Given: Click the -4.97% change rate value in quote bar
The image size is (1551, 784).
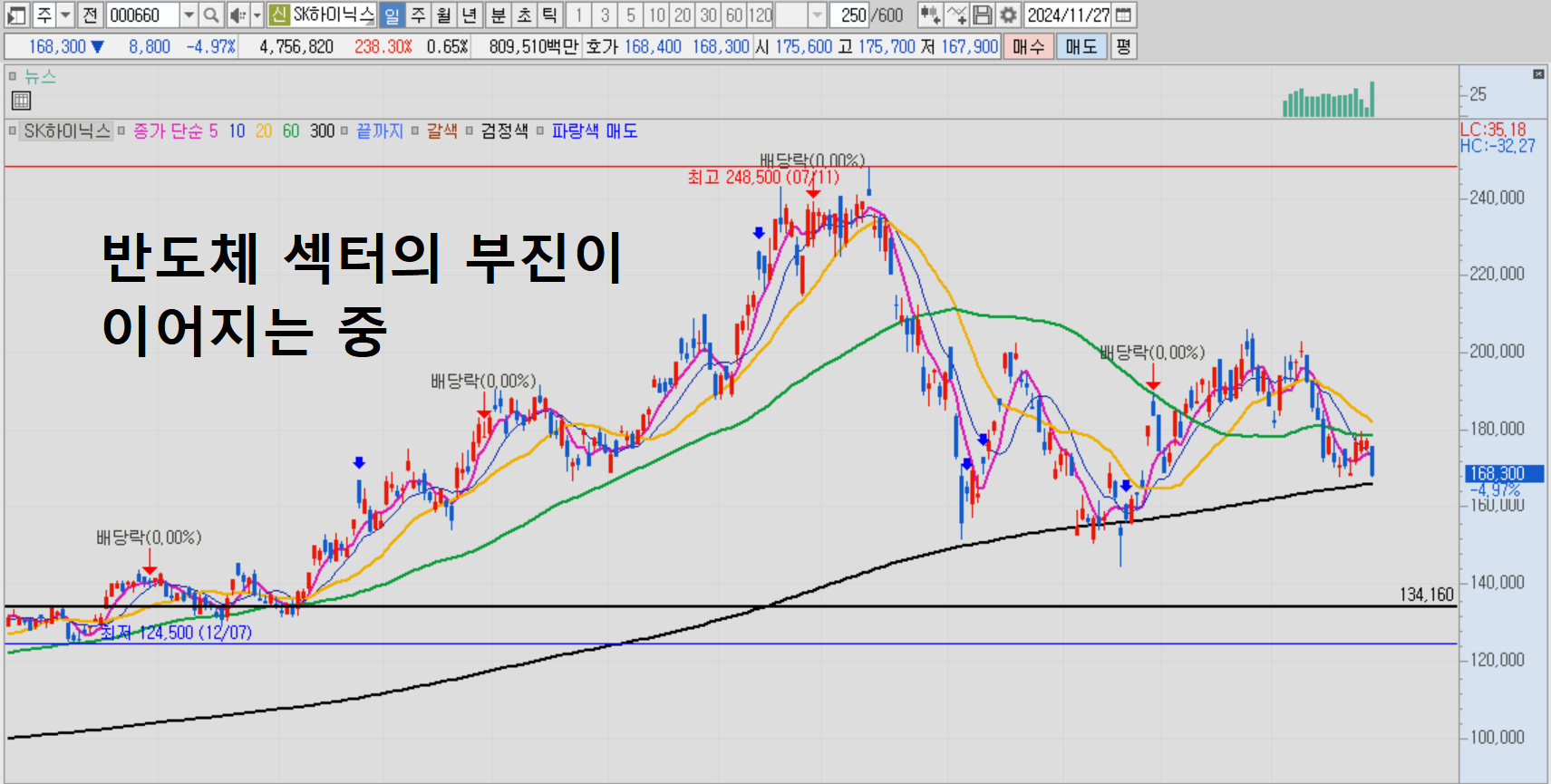Looking at the screenshot, I should click(x=210, y=46).
